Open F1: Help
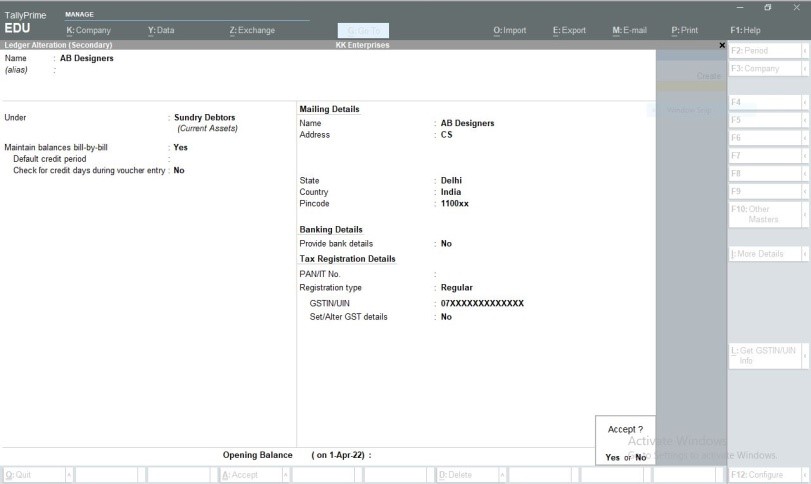 [x=745, y=31]
